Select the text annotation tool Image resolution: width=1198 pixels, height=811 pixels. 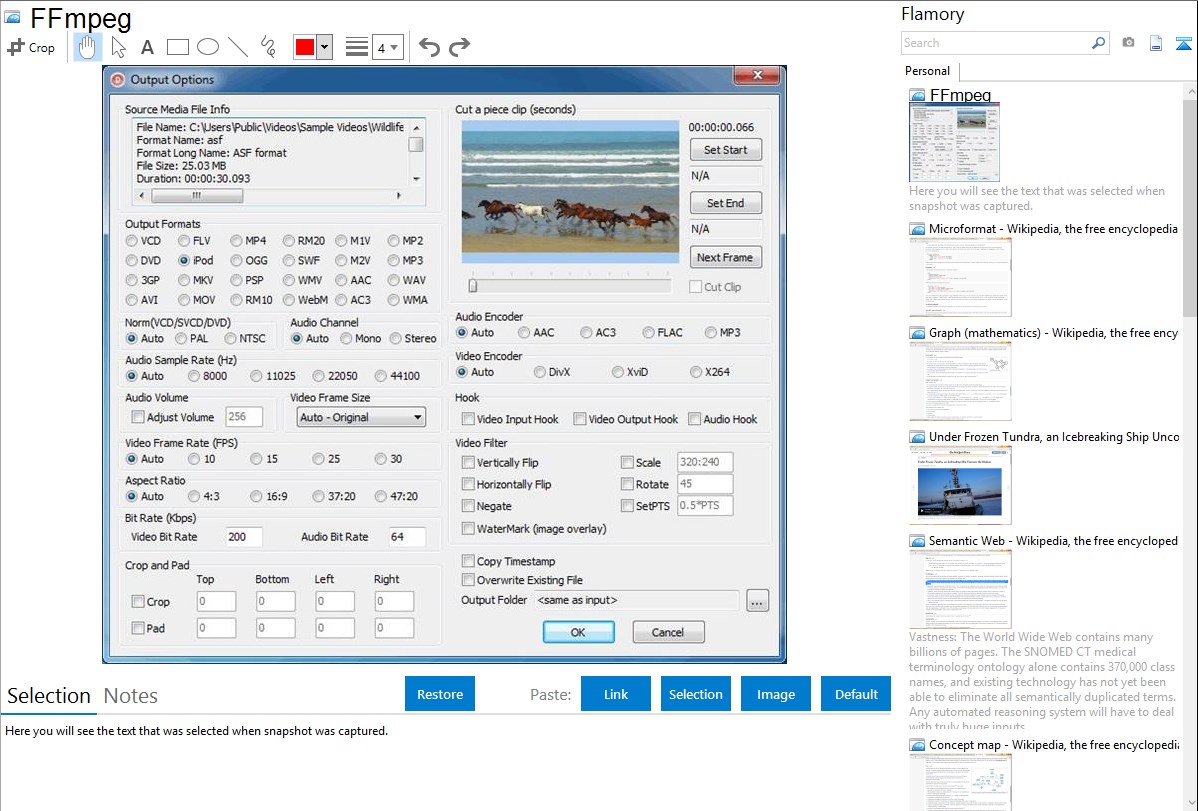coord(147,47)
